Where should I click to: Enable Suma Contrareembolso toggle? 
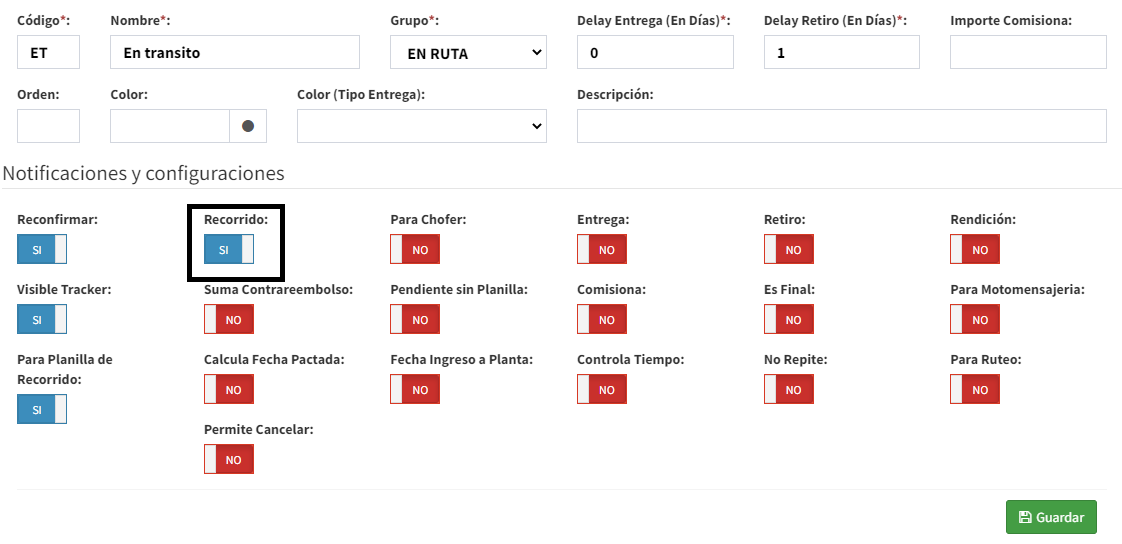point(229,319)
